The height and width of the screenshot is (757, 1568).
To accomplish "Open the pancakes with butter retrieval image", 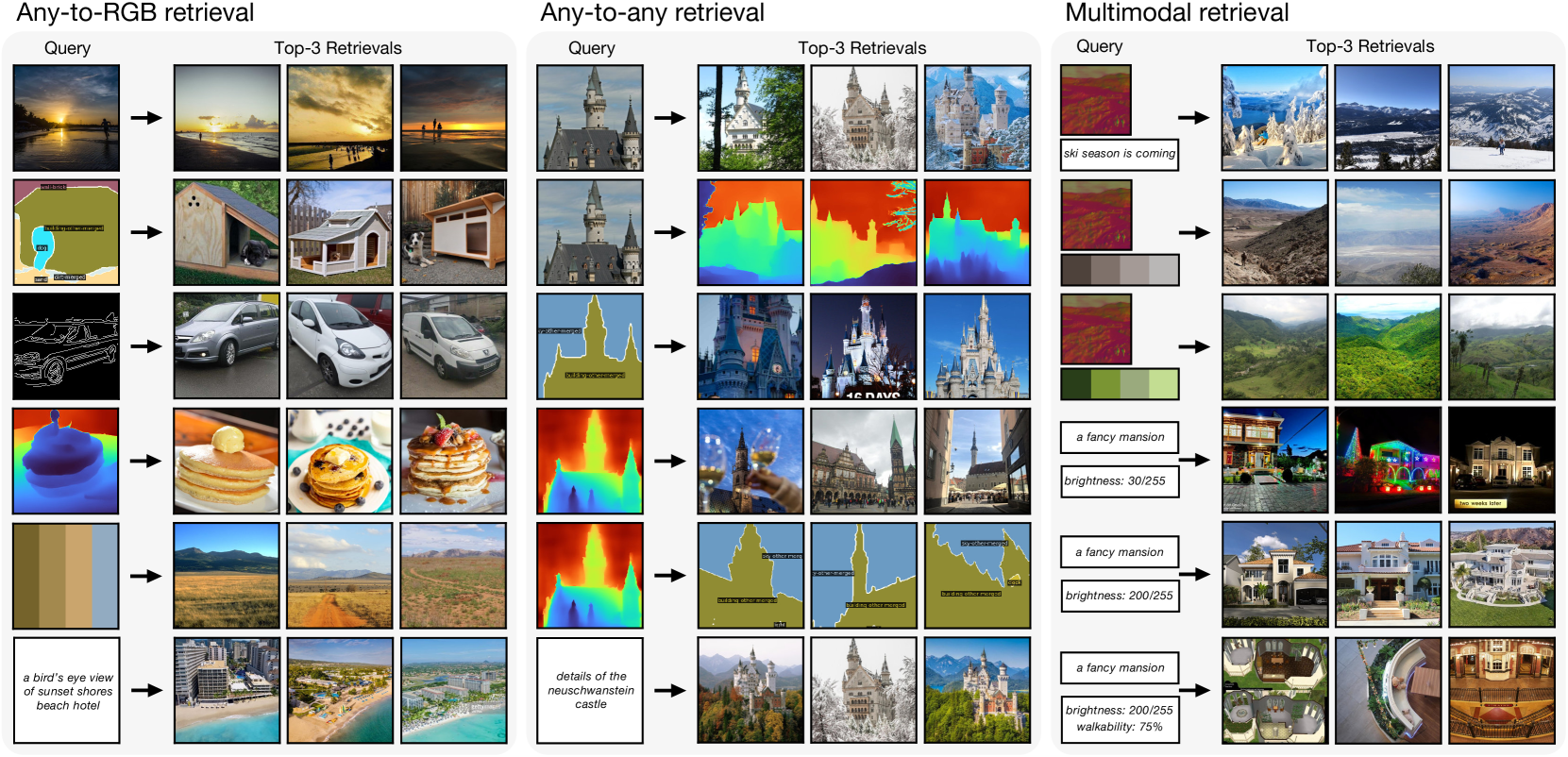I will pos(227,461).
